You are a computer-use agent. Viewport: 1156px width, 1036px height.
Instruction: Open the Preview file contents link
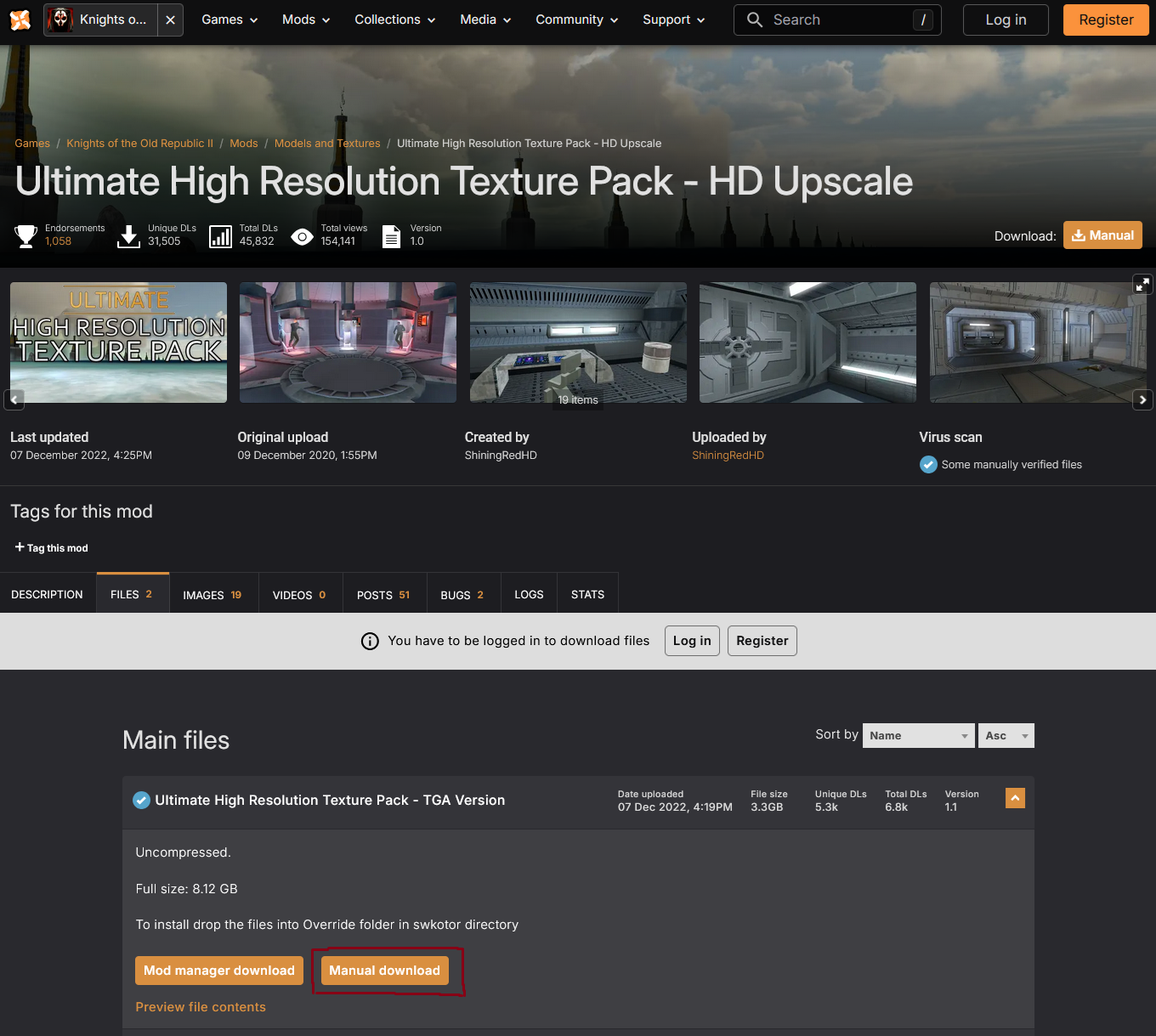tap(201, 1007)
